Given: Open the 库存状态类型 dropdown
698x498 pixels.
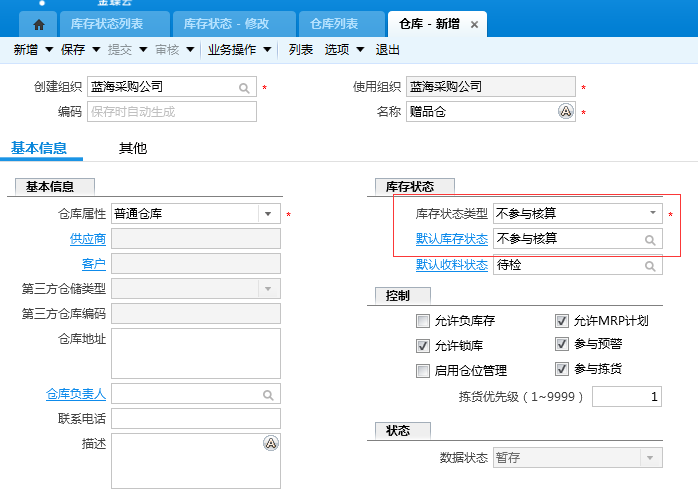Looking at the screenshot, I should pyautogui.click(x=652, y=212).
